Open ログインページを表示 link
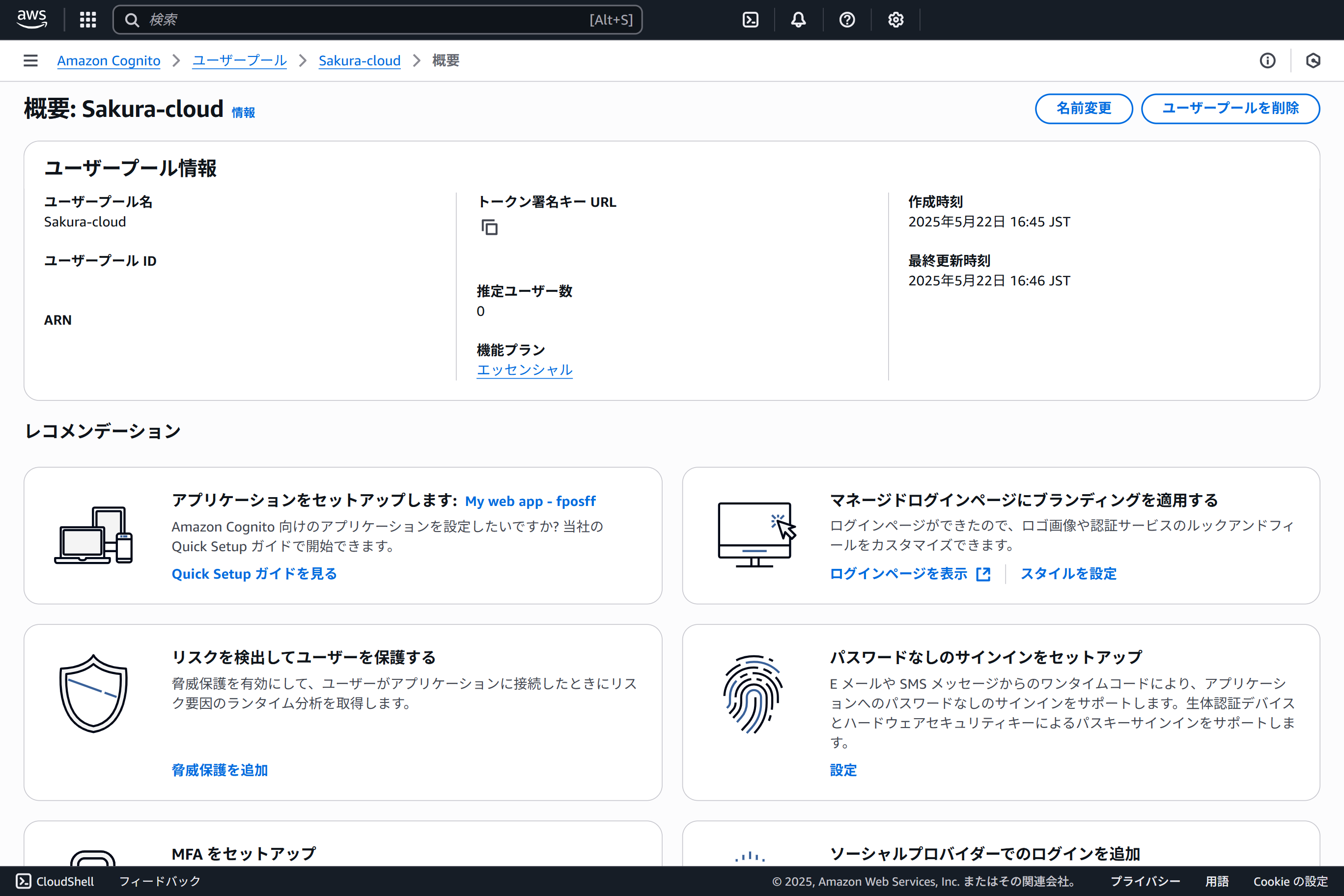 pos(898,574)
